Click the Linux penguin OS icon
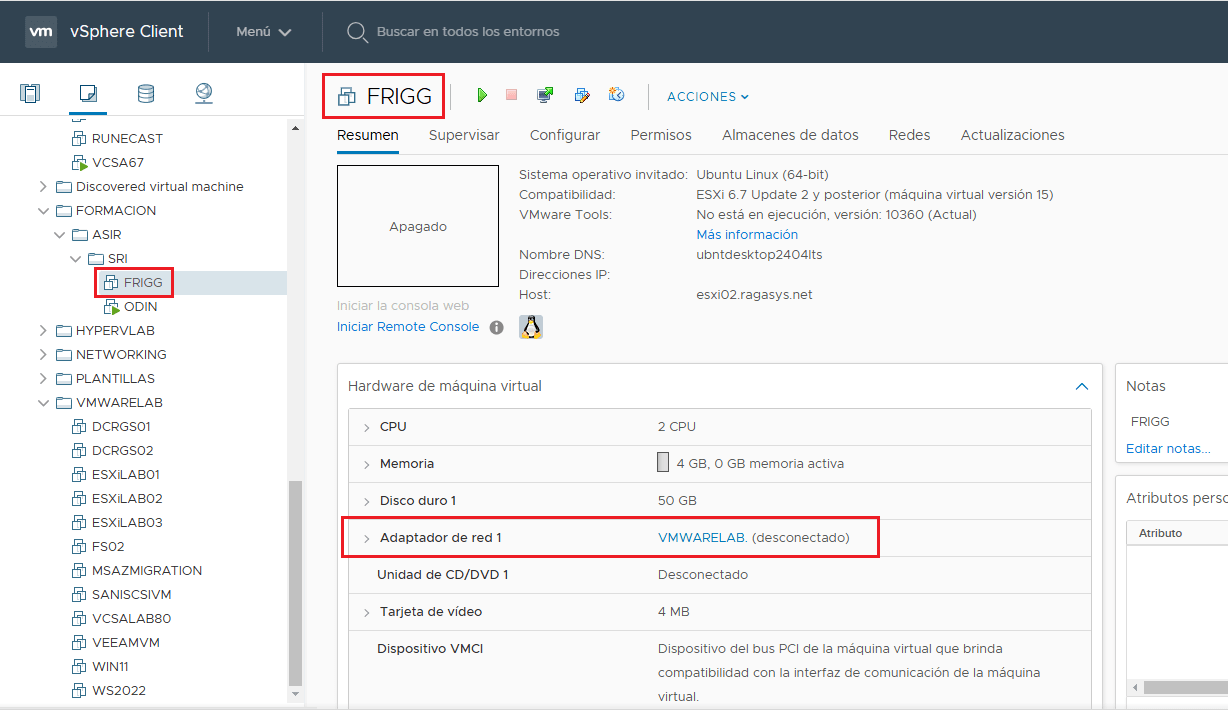1228x721 pixels. pos(531,327)
